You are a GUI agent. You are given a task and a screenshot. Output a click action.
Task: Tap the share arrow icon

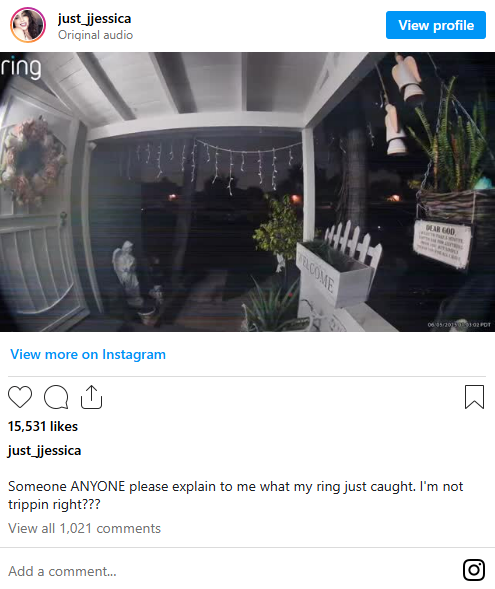pos(92,397)
